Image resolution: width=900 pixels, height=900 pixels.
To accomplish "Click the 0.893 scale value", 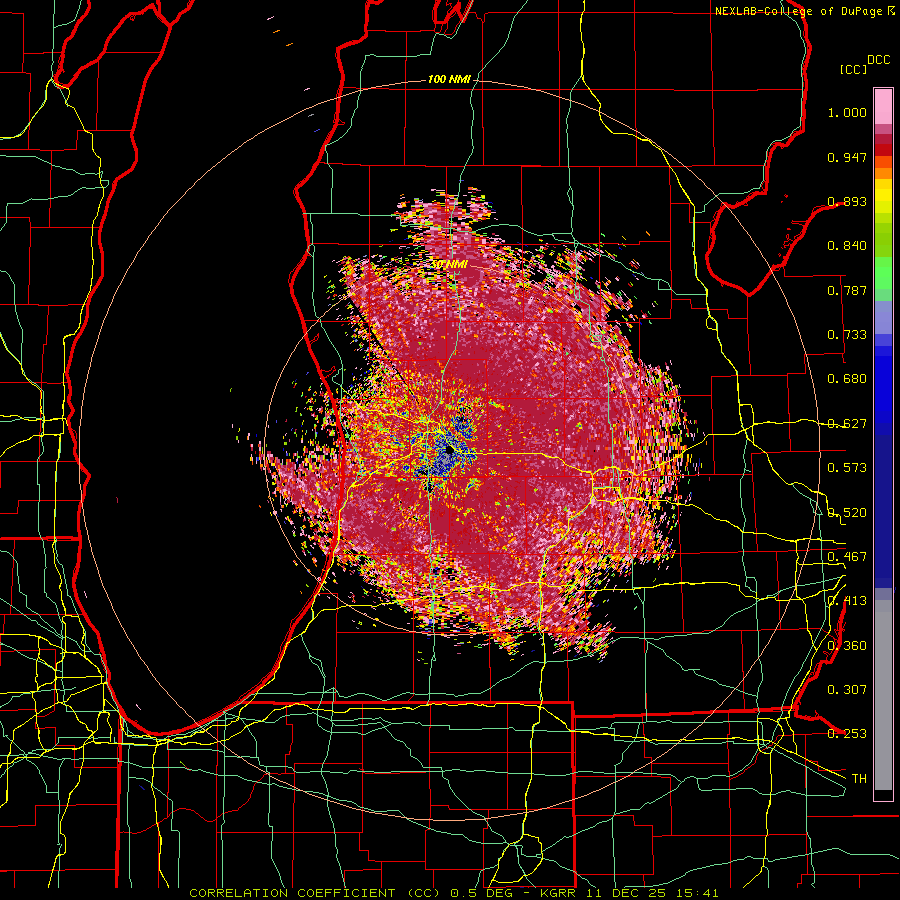I will [x=847, y=201].
